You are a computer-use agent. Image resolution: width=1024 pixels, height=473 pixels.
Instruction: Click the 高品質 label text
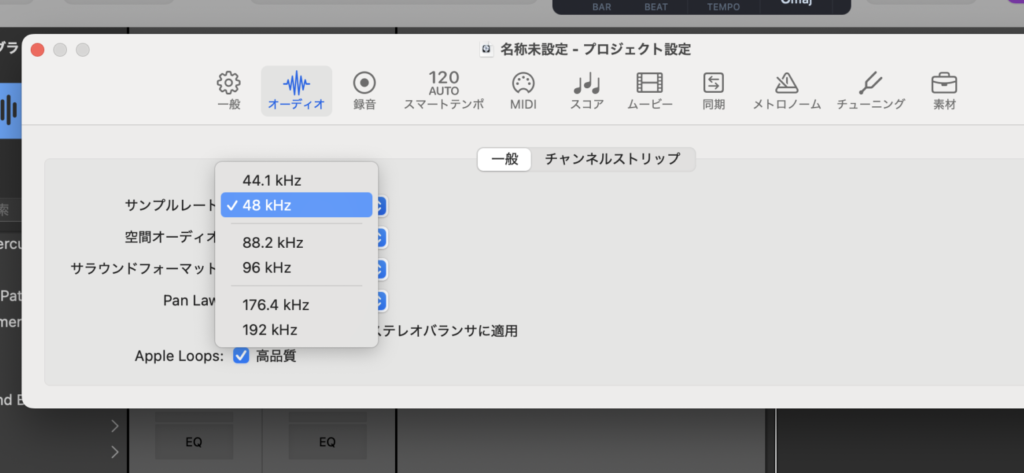276,356
